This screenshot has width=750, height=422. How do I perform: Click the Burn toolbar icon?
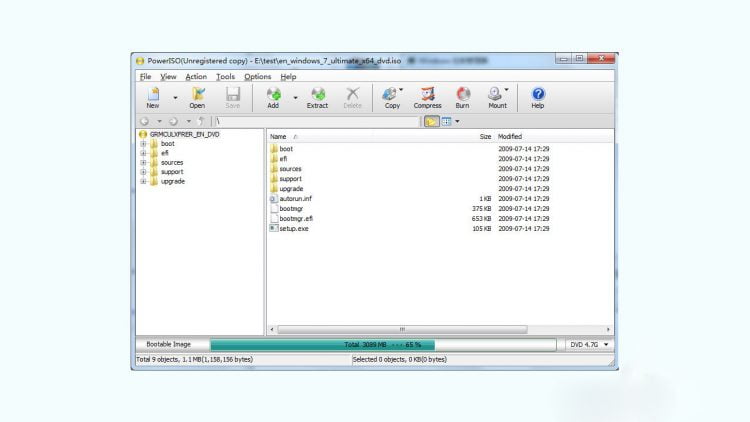463,98
